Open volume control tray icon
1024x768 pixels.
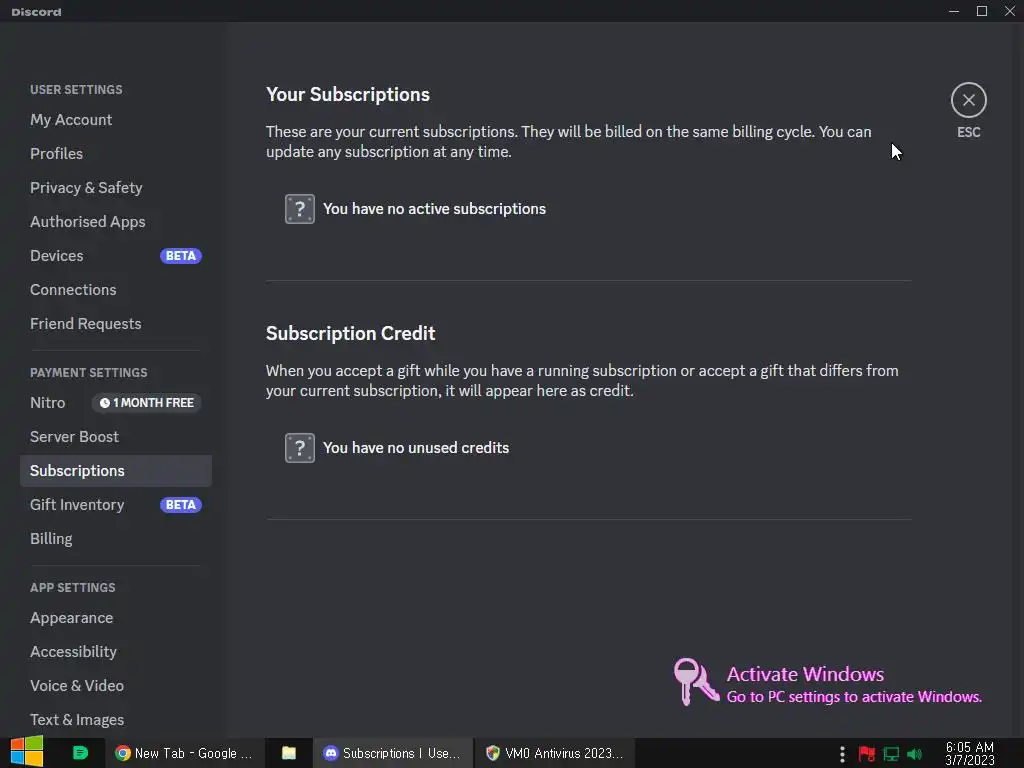coord(914,754)
